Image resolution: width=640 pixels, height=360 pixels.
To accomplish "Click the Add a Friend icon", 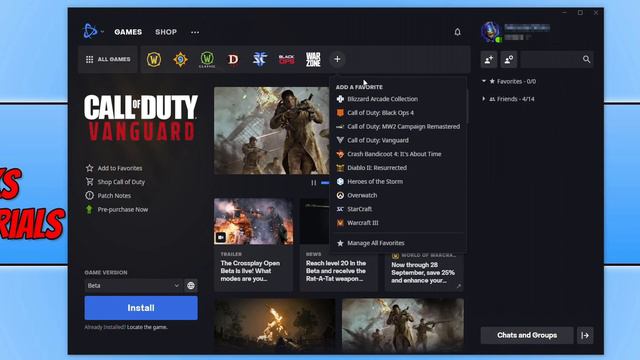I will coord(489,60).
